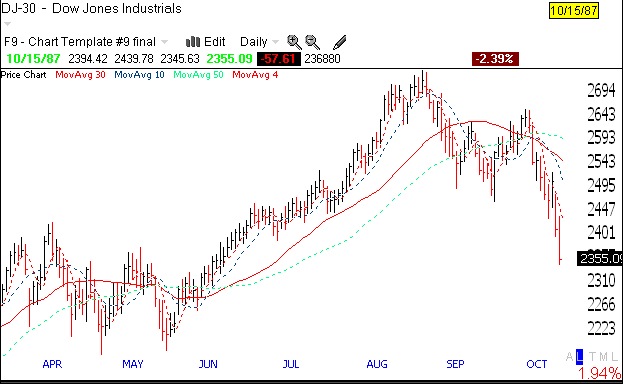This screenshot has width=623, height=384.
Task: Click the volume value 236880
Action: pyautogui.click(x=322, y=59)
